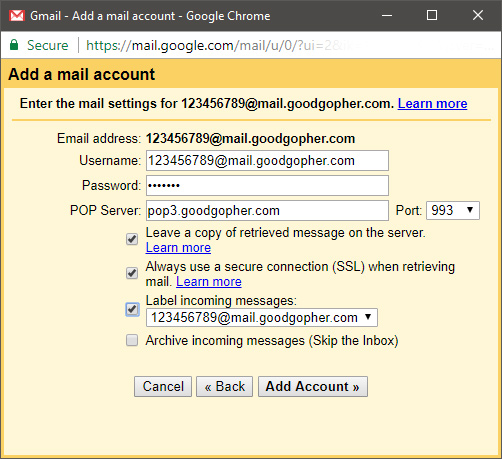The height and width of the screenshot is (459, 502).
Task: Click the Add Account button
Action: [313, 387]
